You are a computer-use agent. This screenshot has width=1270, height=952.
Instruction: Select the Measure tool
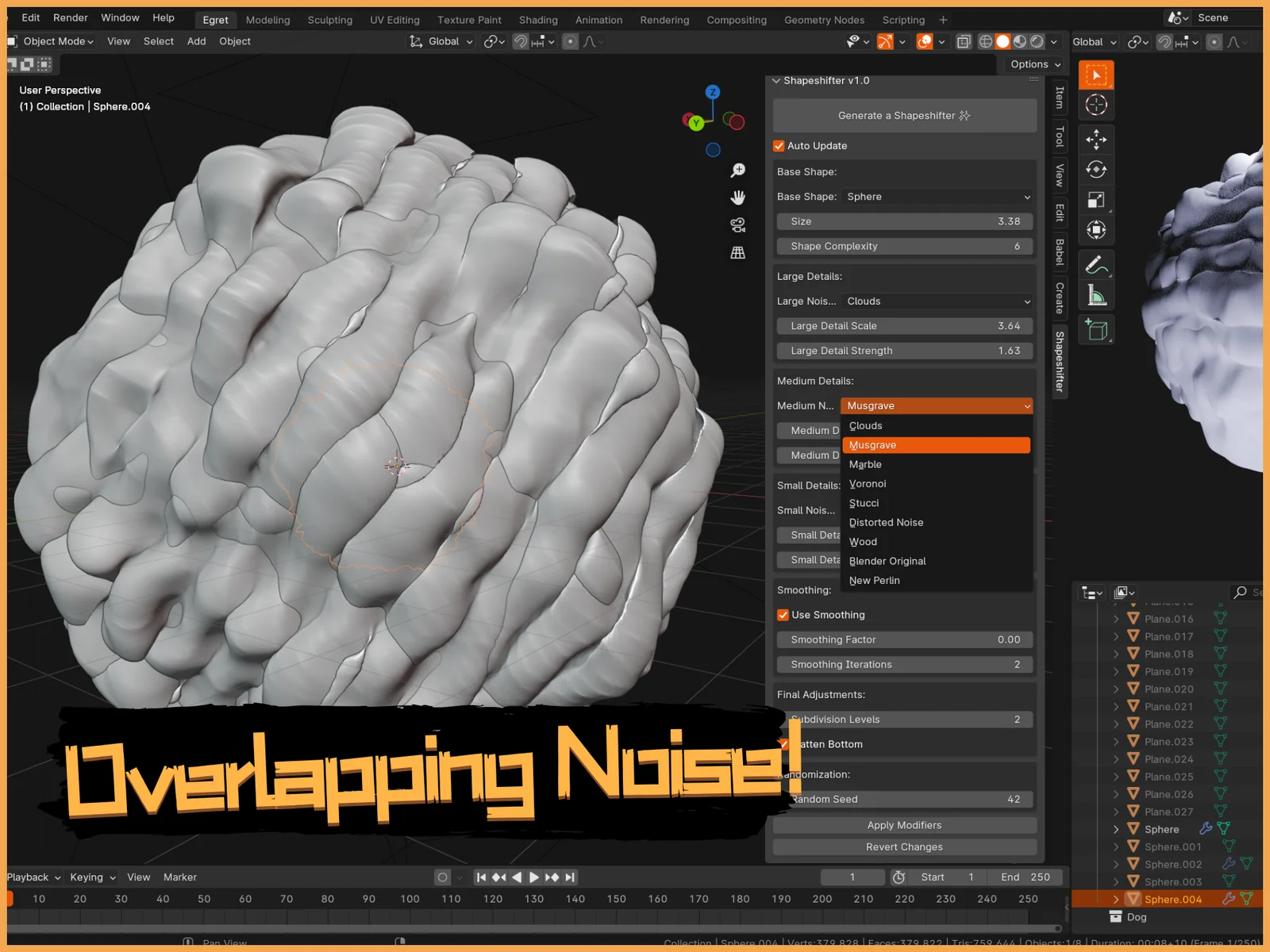pyautogui.click(x=1096, y=294)
